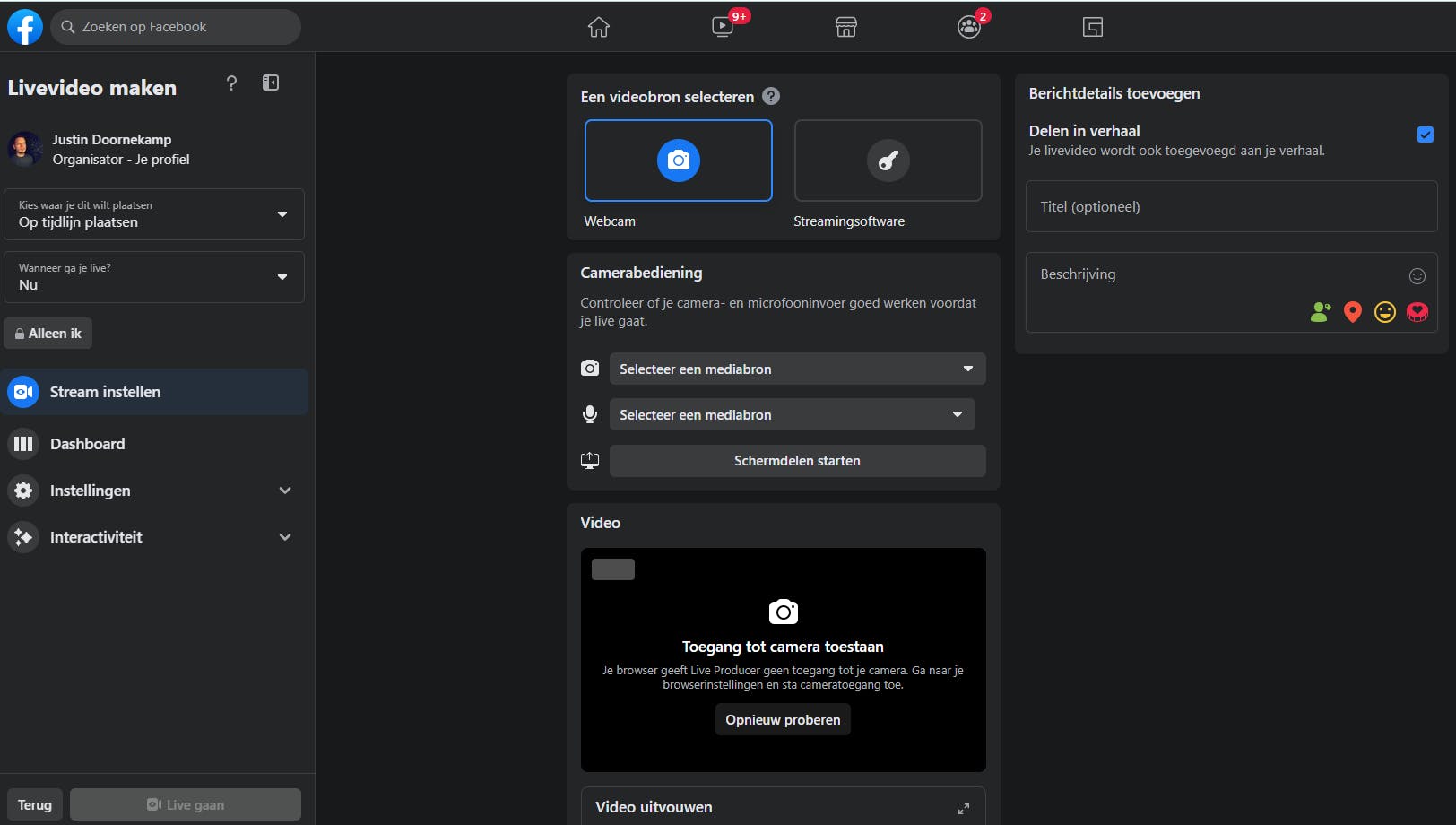This screenshot has height=825, width=1456.
Task: Open the Dashboard menu item
Action: [x=154, y=444]
